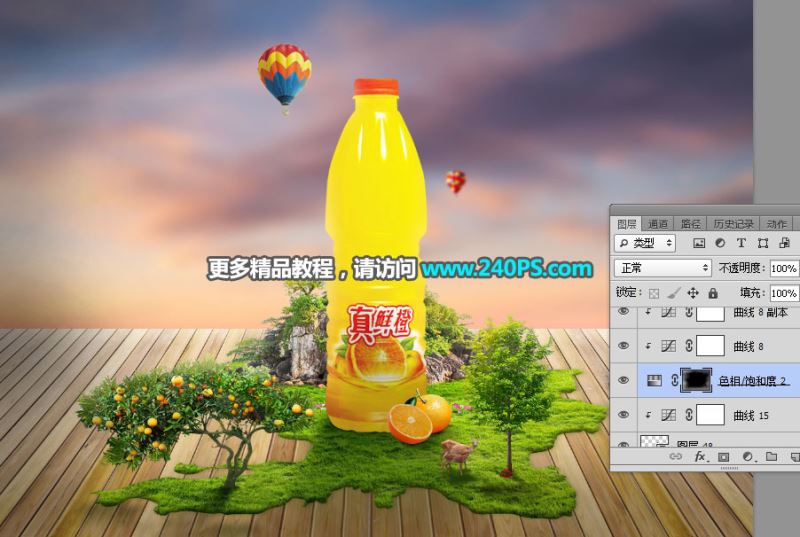
Task: Create new group folder icon
Action: click(771, 456)
